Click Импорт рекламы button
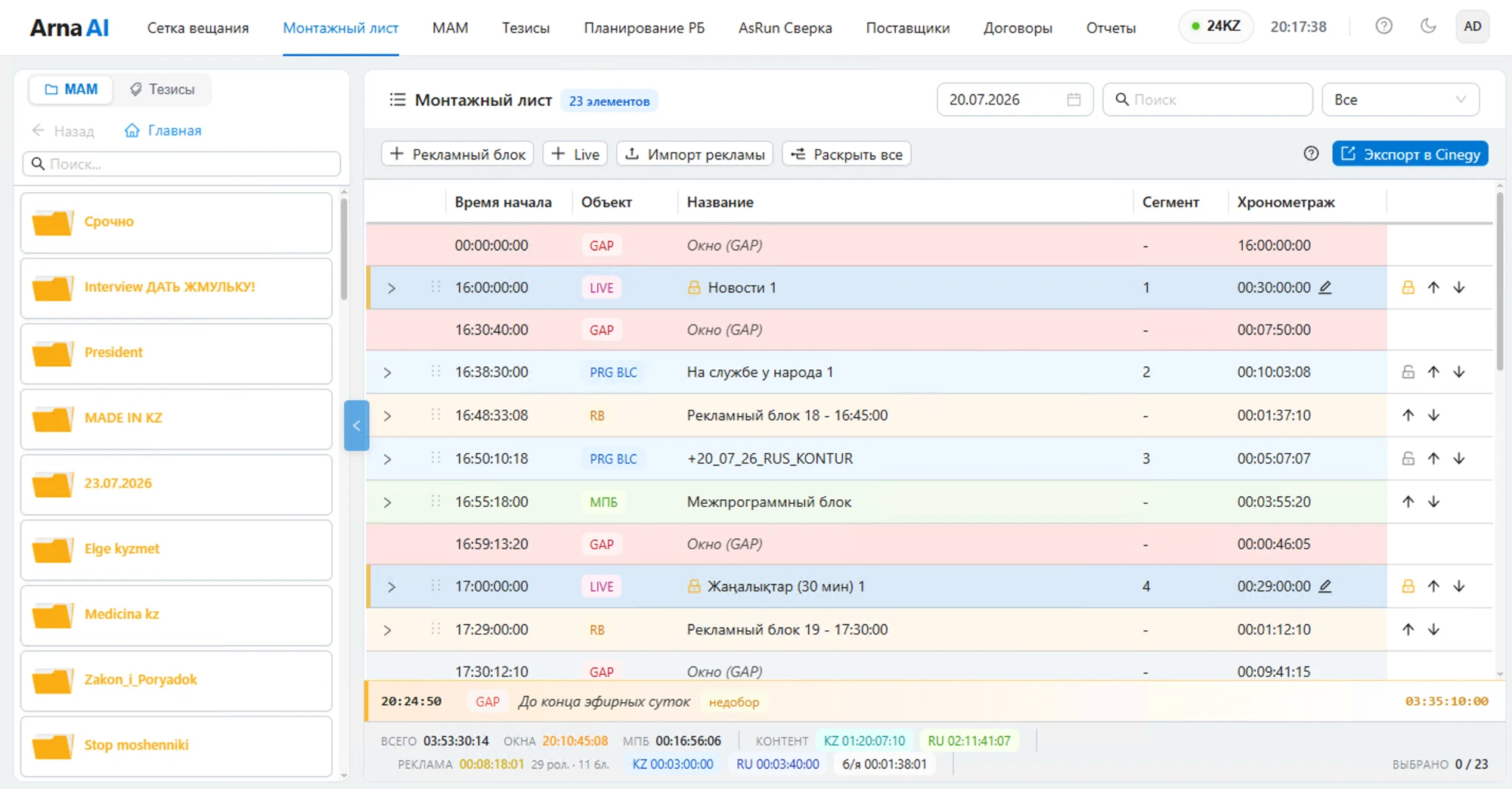The height and width of the screenshot is (789, 1512). tap(695, 154)
